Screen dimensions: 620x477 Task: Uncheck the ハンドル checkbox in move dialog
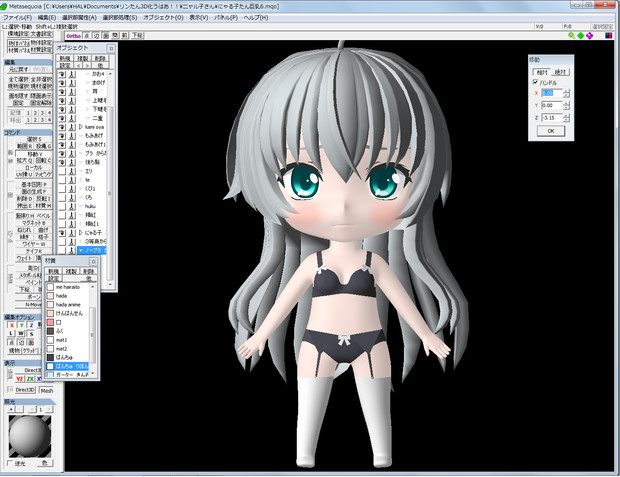coord(535,82)
